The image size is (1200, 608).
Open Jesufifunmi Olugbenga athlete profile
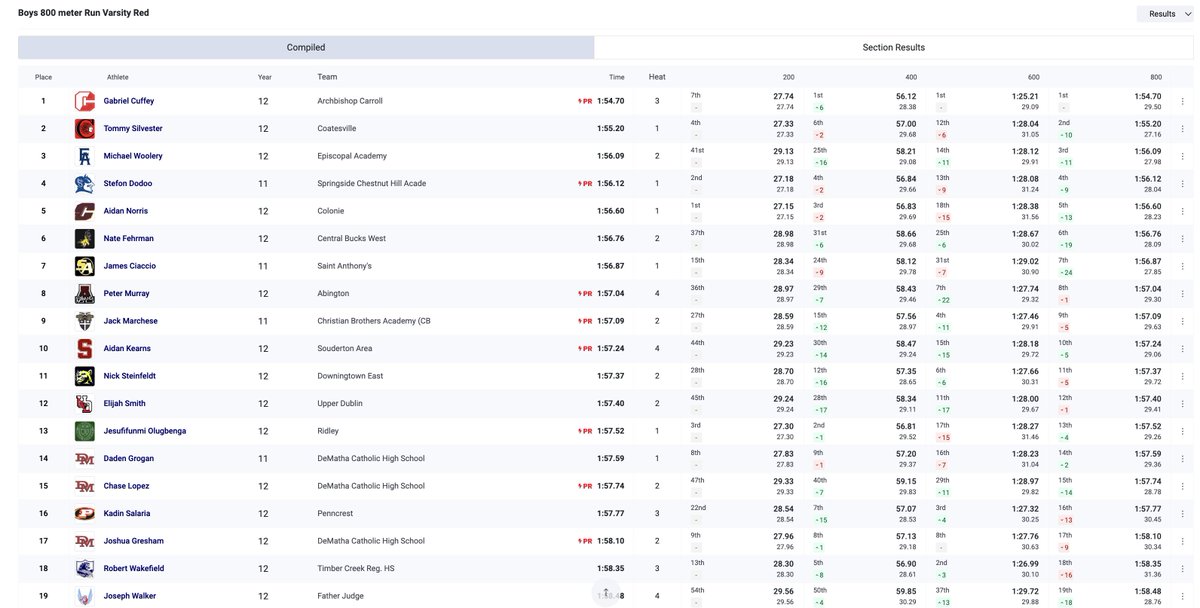[x=145, y=431]
